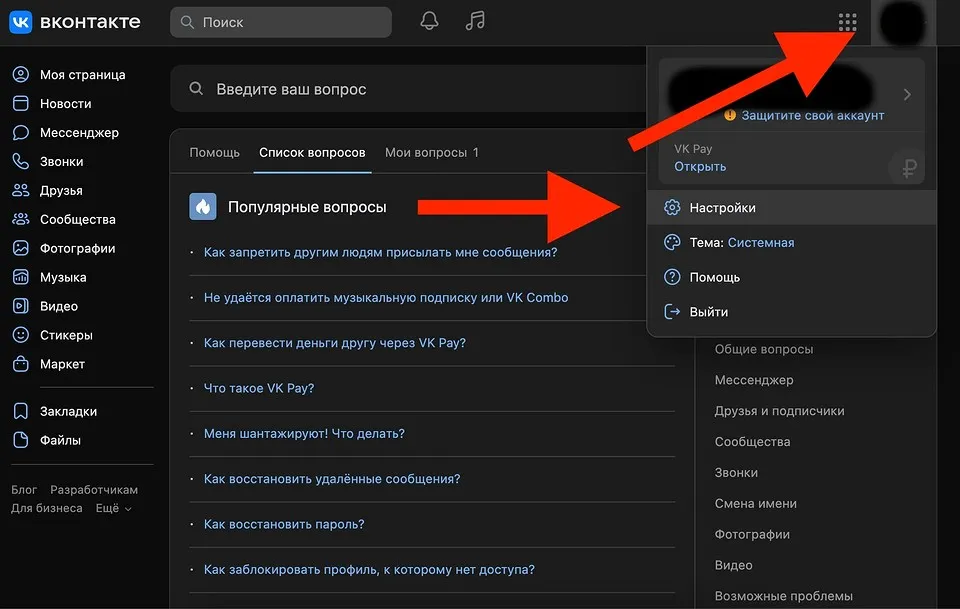Click the Video play icon in sidebar
The image size is (960, 609).
click(21, 306)
